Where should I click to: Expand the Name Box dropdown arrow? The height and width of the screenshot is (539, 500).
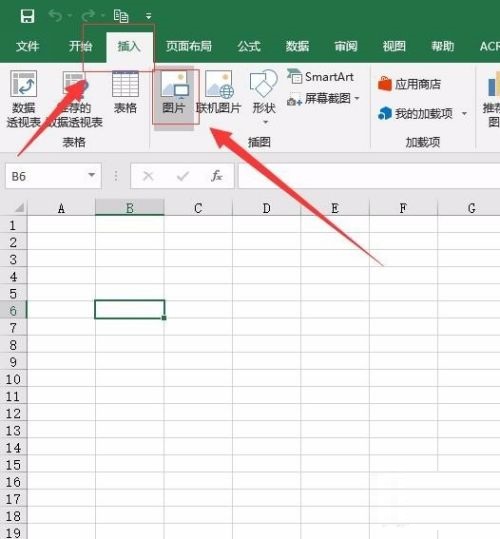pos(91,175)
